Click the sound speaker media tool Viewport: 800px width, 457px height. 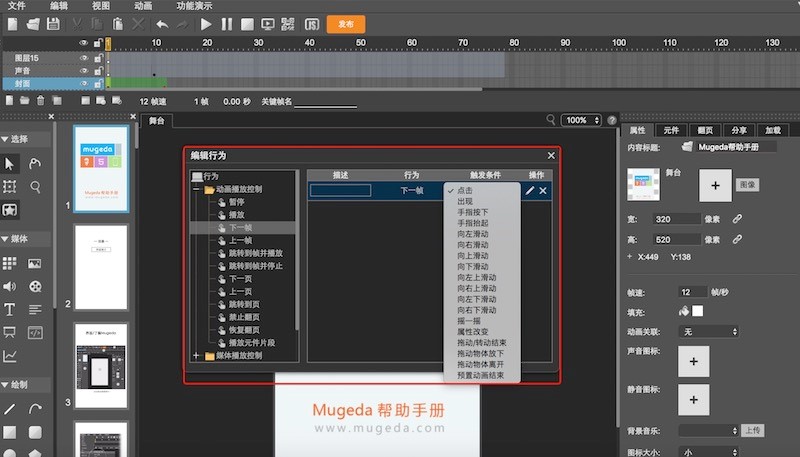point(10,286)
